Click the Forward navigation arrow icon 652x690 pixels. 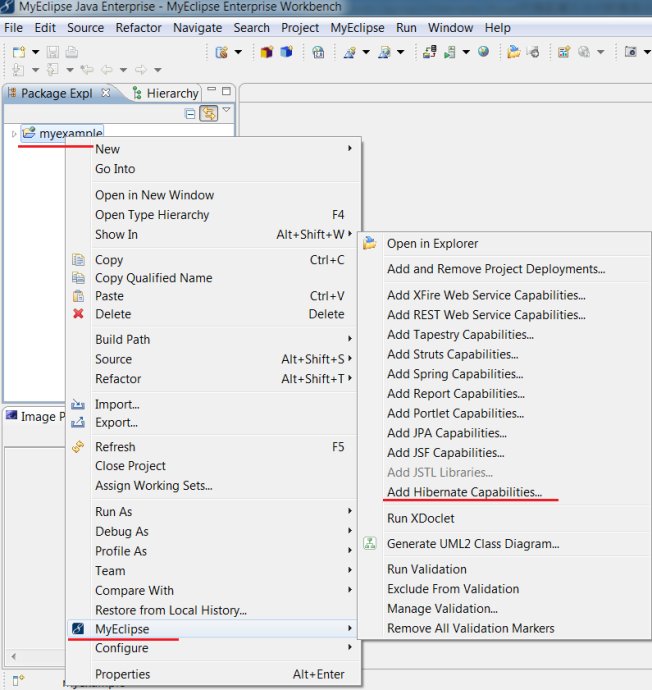141,70
